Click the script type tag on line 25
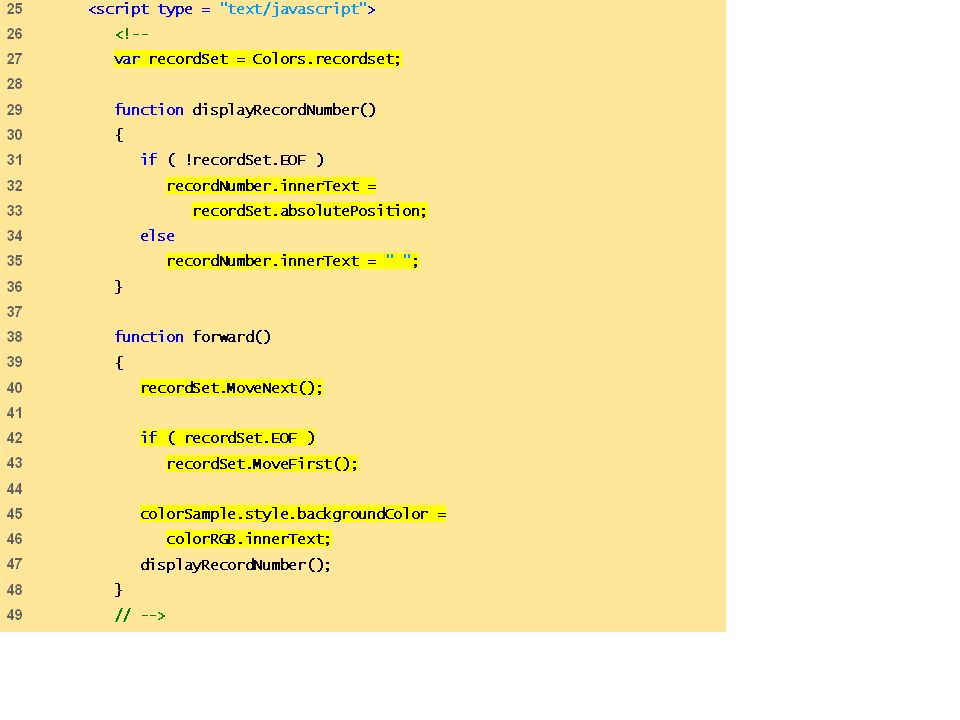 [232, 9]
